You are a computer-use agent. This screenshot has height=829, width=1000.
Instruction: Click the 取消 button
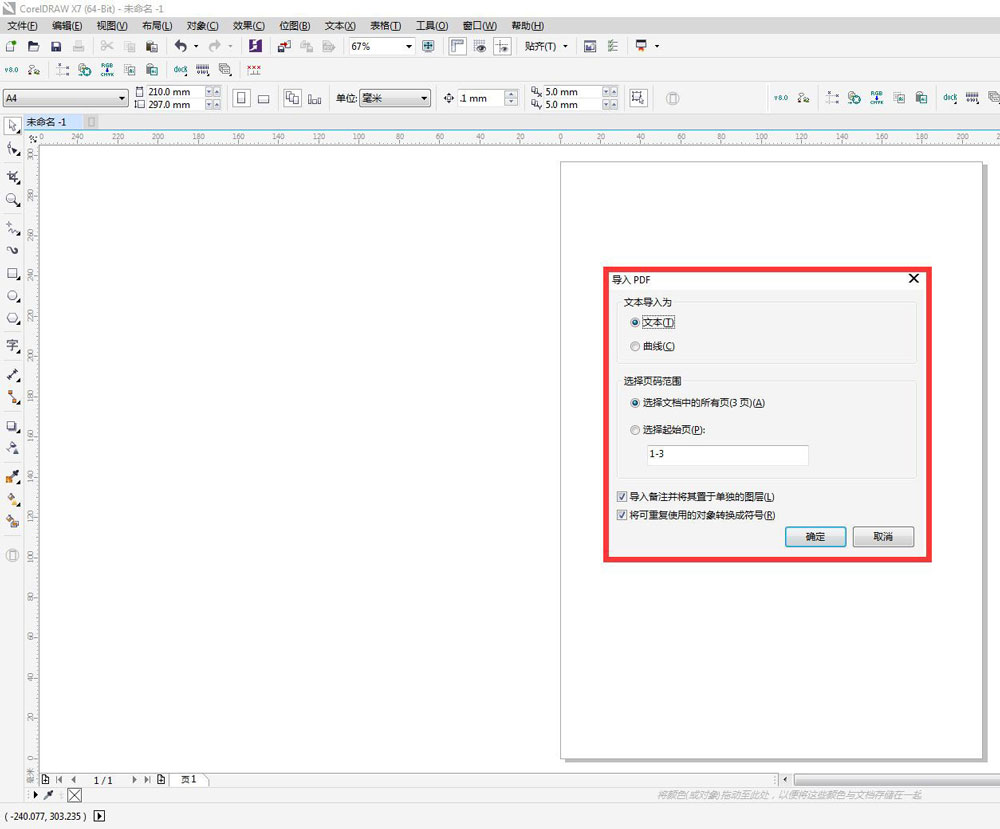pyautogui.click(x=883, y=537)
